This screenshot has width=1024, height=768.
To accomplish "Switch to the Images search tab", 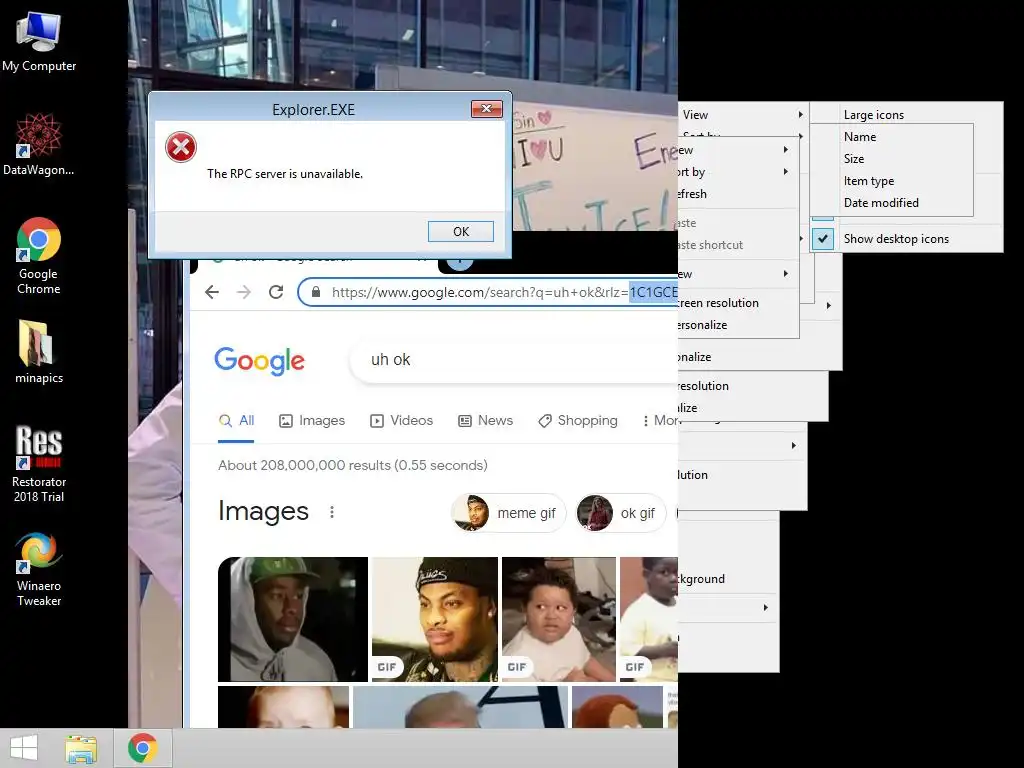I will (312, 421).
